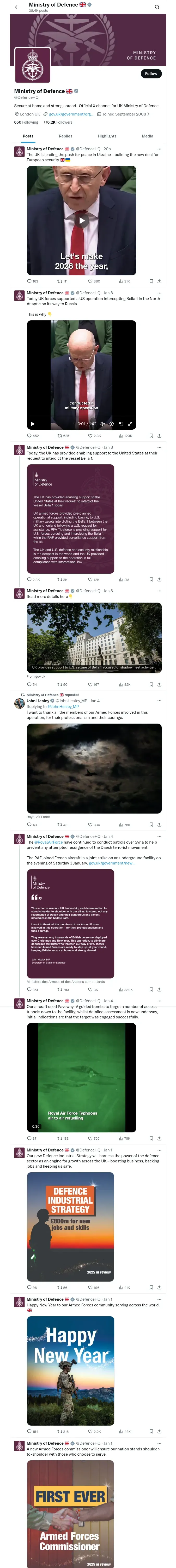Enter fullscreen on the military operation video
The height and width of the screenshot is (1568, 176).
point(130,424)
